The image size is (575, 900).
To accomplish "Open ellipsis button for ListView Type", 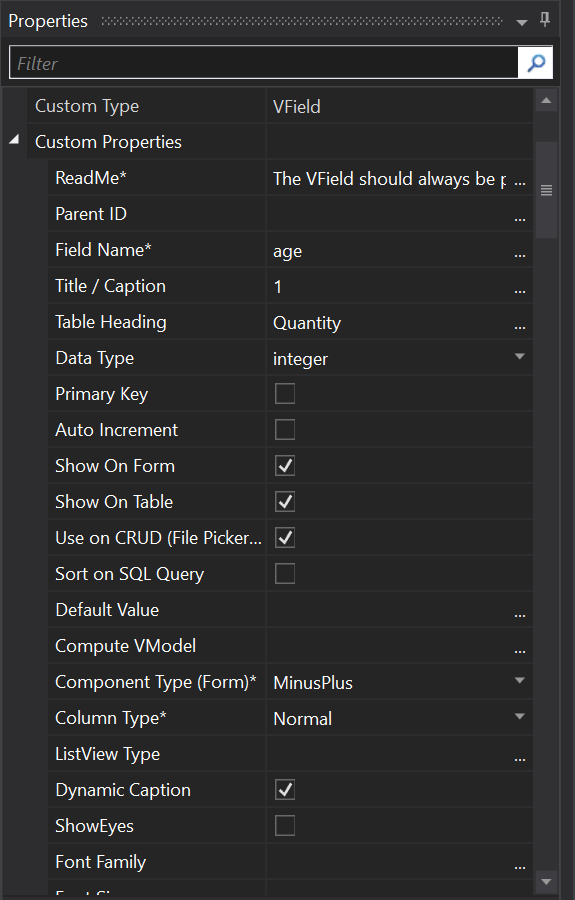I will [520, 755].
